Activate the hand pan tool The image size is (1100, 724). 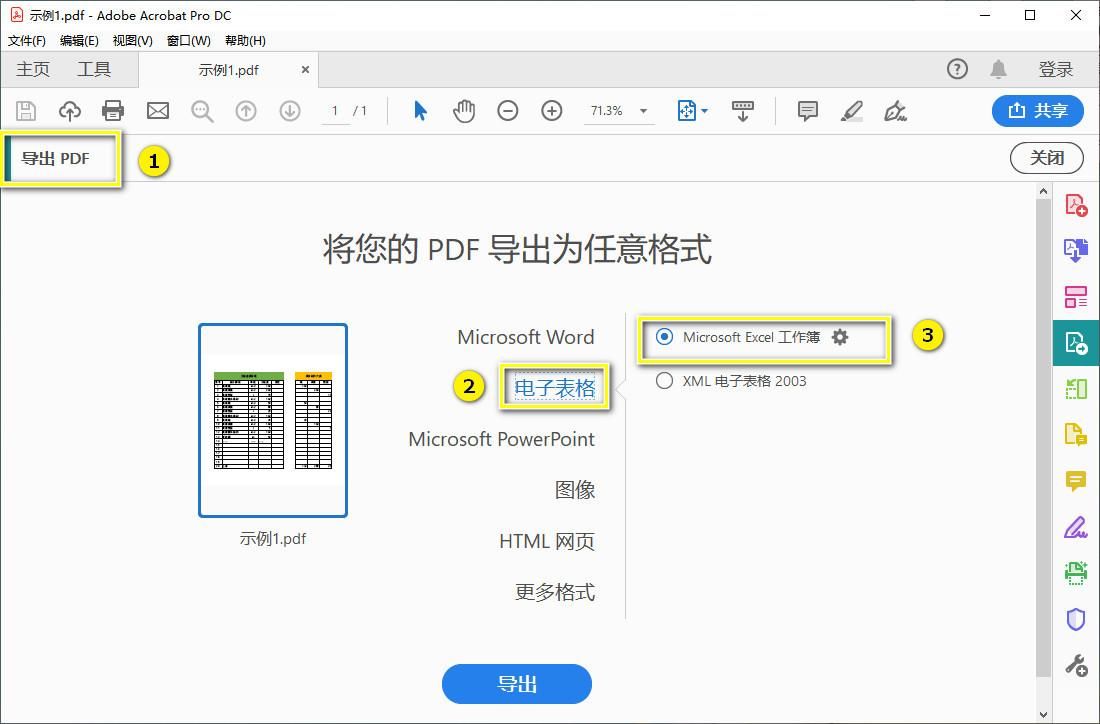[464, 111]
